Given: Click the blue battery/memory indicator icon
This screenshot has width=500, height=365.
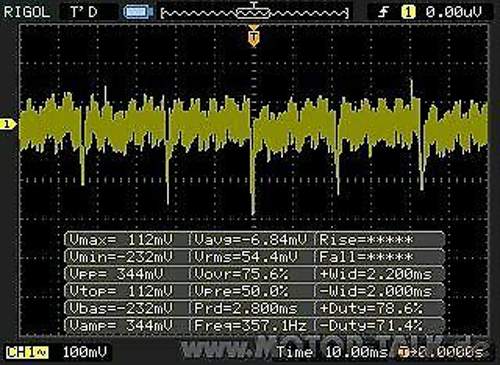Looking at the screenshot, I should (138, 12).
